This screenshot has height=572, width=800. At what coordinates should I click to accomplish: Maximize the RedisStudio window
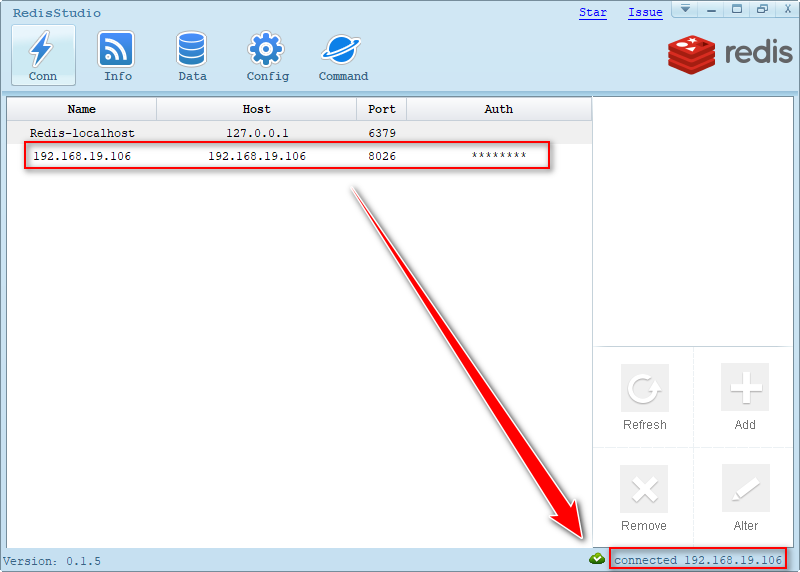737,9
